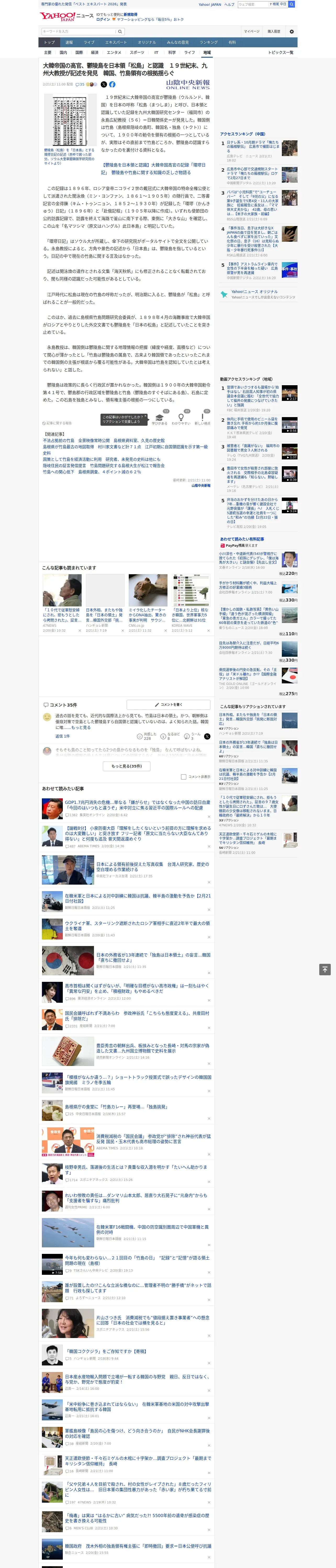The height and width of the screenshot is (1568, 336).
Task: Focus the top web search field
Action: (x=253, y=4)
